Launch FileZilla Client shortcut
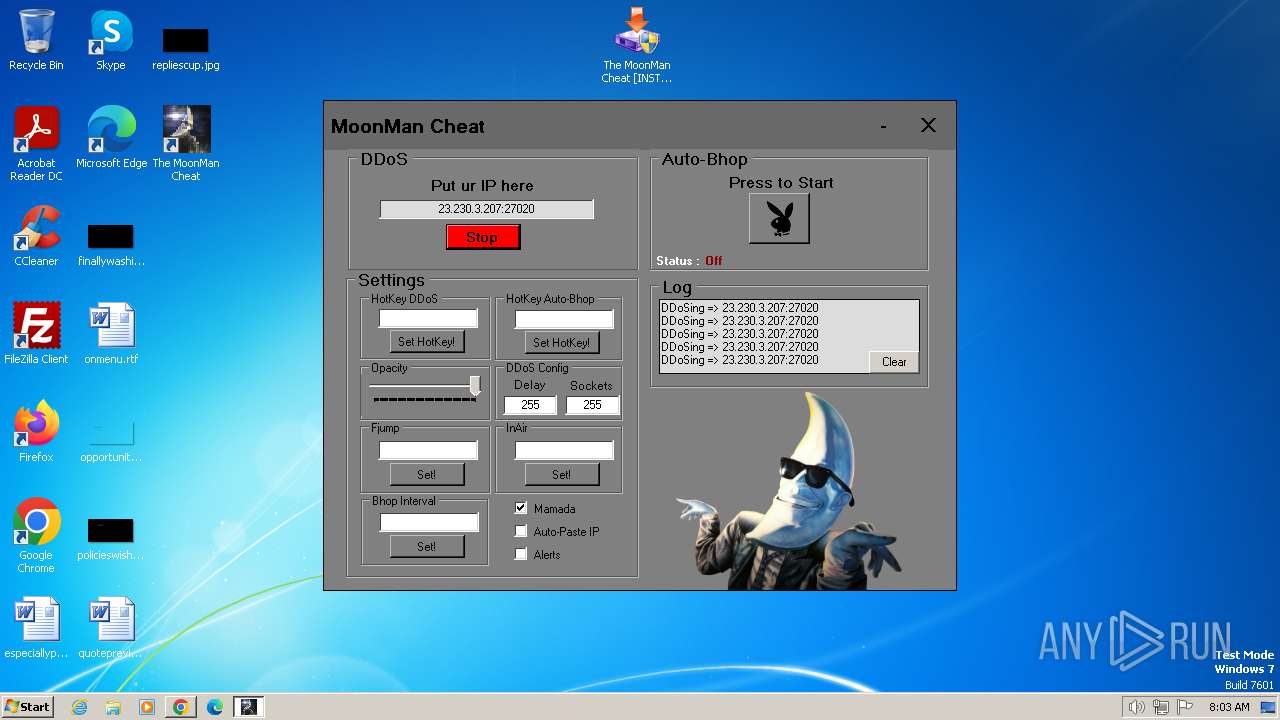The height and width of the screenshot is (720, 1280). [36, 334]
